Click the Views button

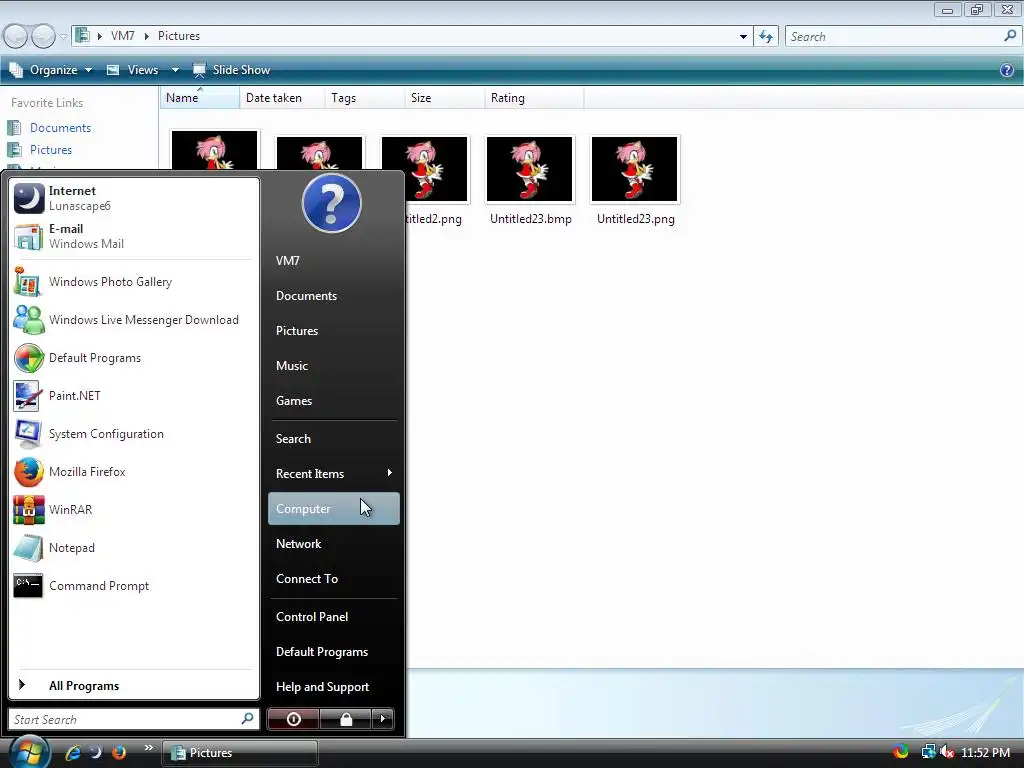click(133, 70)
